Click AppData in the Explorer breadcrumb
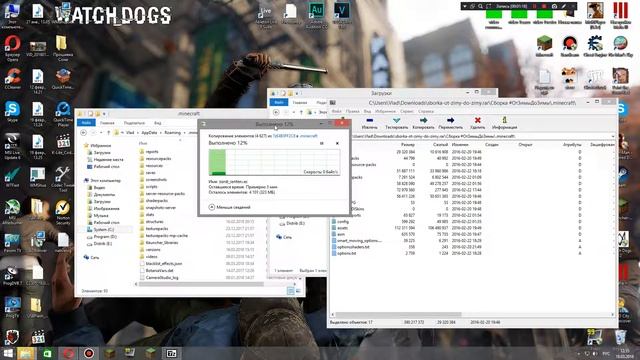This screenshot has width=640, height=360. click(149, 133)
